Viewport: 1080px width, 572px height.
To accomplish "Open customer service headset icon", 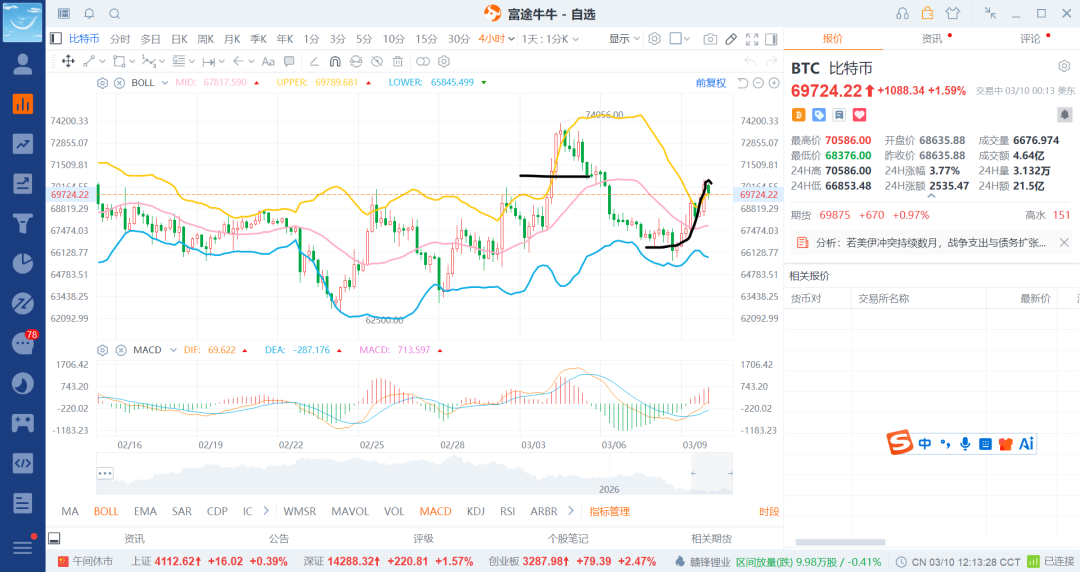I will point(903,13).
